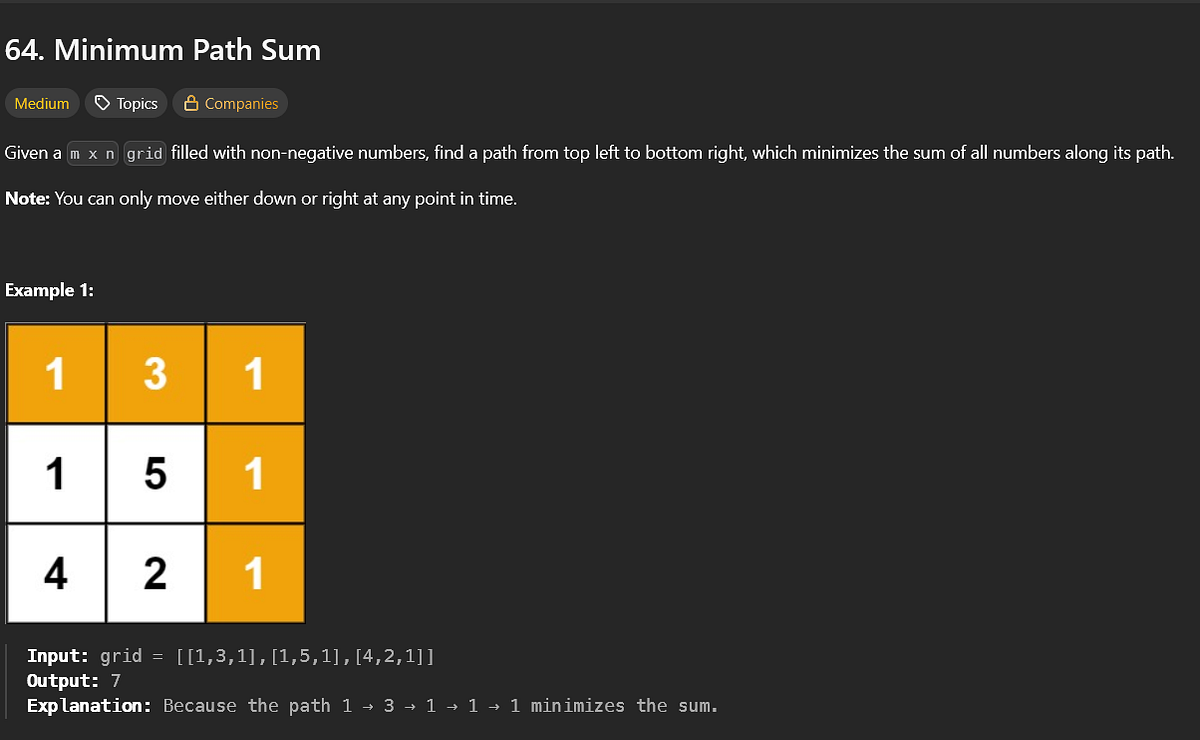Click the 'm x n' inline code chip

point(92,153)
